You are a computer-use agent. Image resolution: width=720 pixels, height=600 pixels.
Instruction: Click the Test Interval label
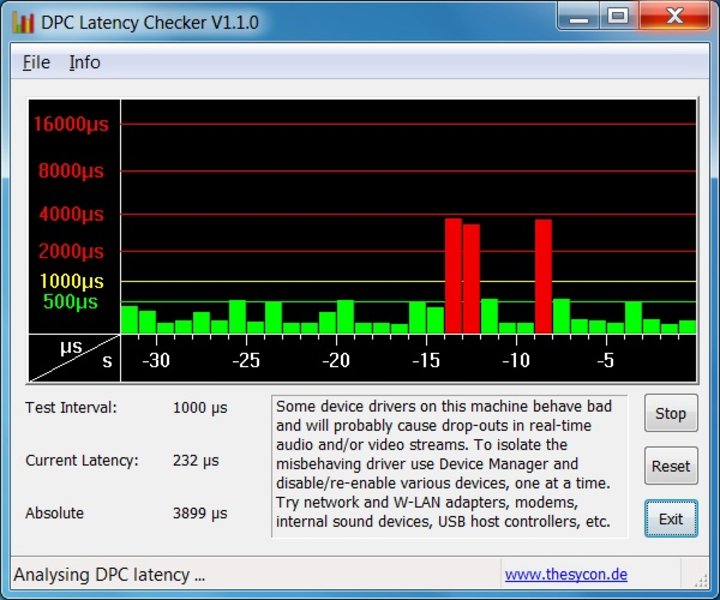71,408
